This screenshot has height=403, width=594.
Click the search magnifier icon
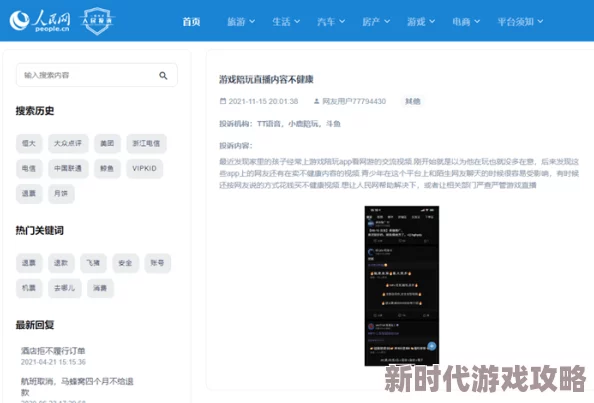click(x=163, y=75)
